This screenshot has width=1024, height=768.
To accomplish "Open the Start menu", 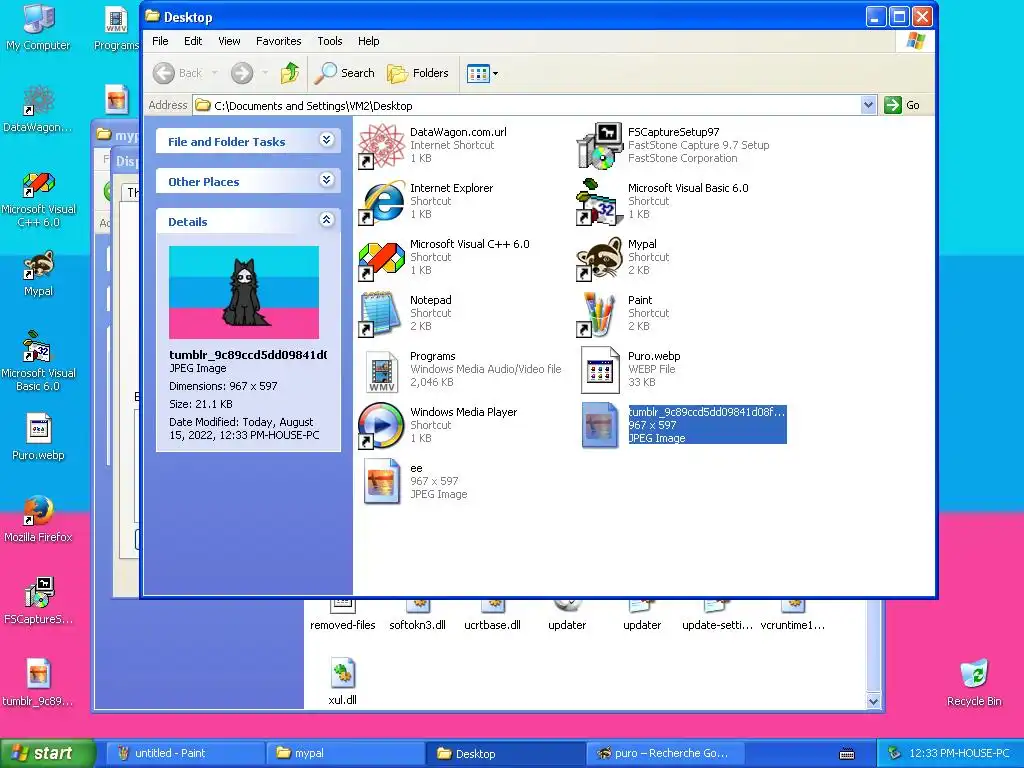I will pyautogui.click(x=47, y=754).
